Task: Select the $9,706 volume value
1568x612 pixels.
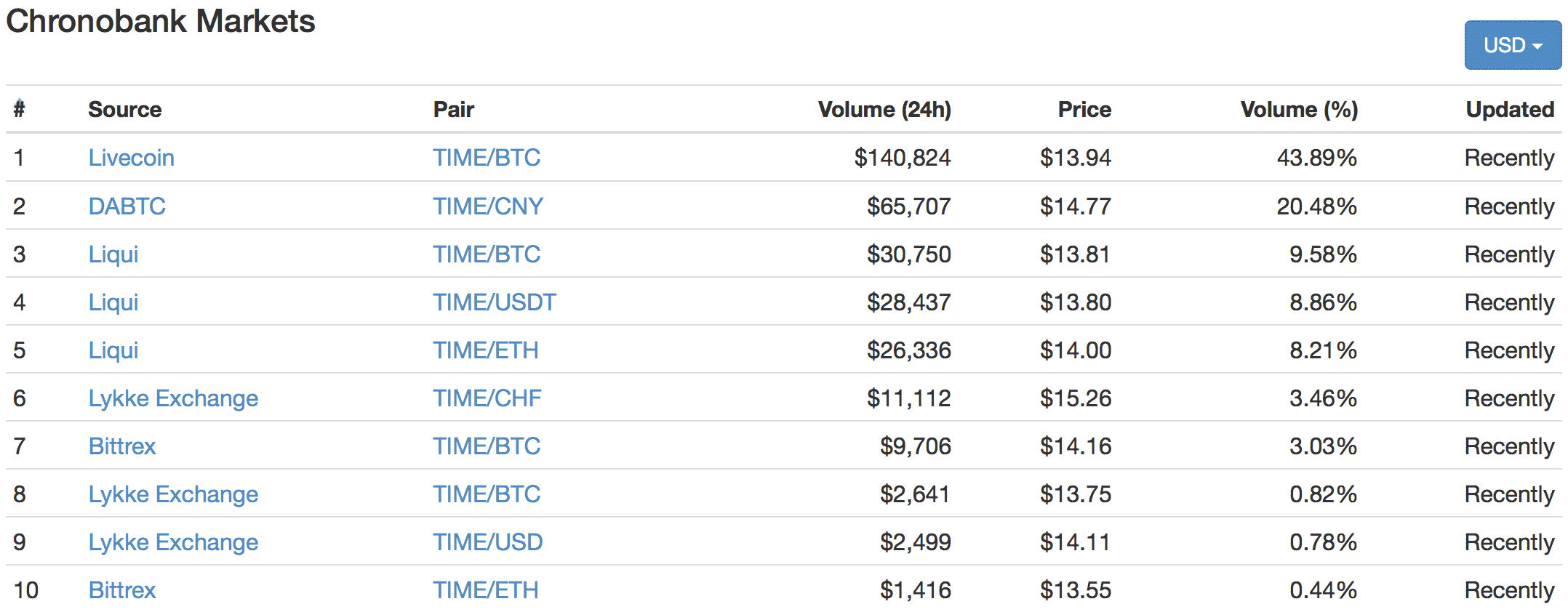Action: pos(915,446)
